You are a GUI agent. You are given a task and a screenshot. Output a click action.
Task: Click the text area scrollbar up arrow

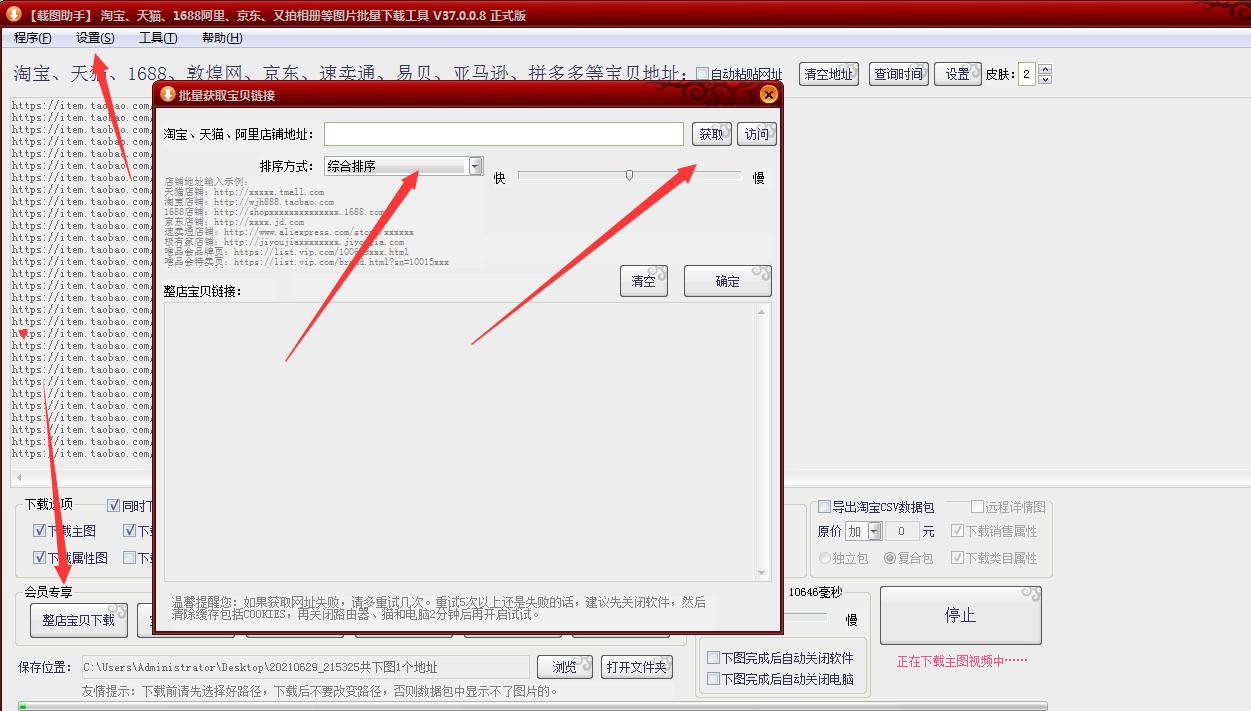click(x=763, y=311)
